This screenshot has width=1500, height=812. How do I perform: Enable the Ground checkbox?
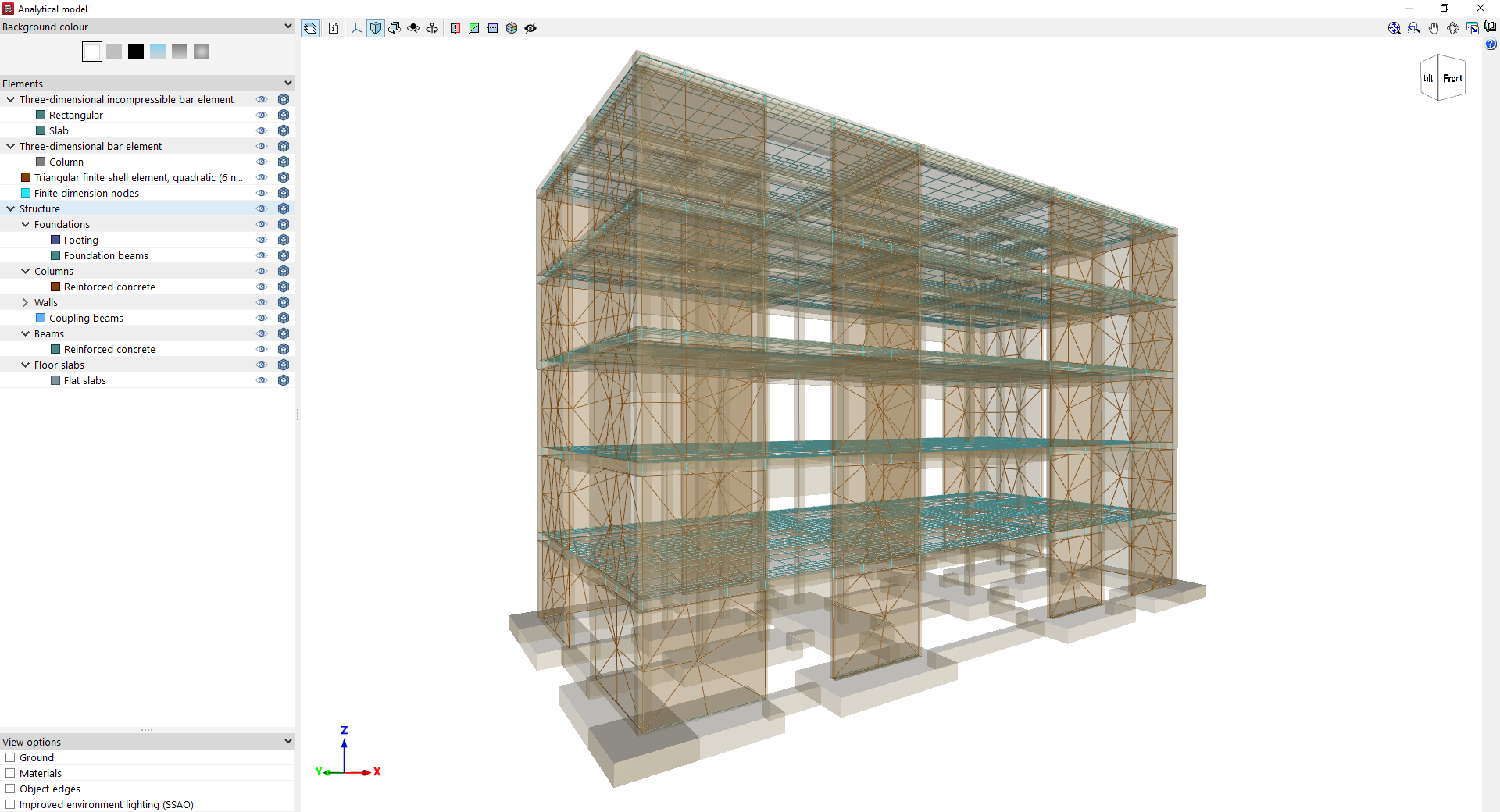point(10,757)
